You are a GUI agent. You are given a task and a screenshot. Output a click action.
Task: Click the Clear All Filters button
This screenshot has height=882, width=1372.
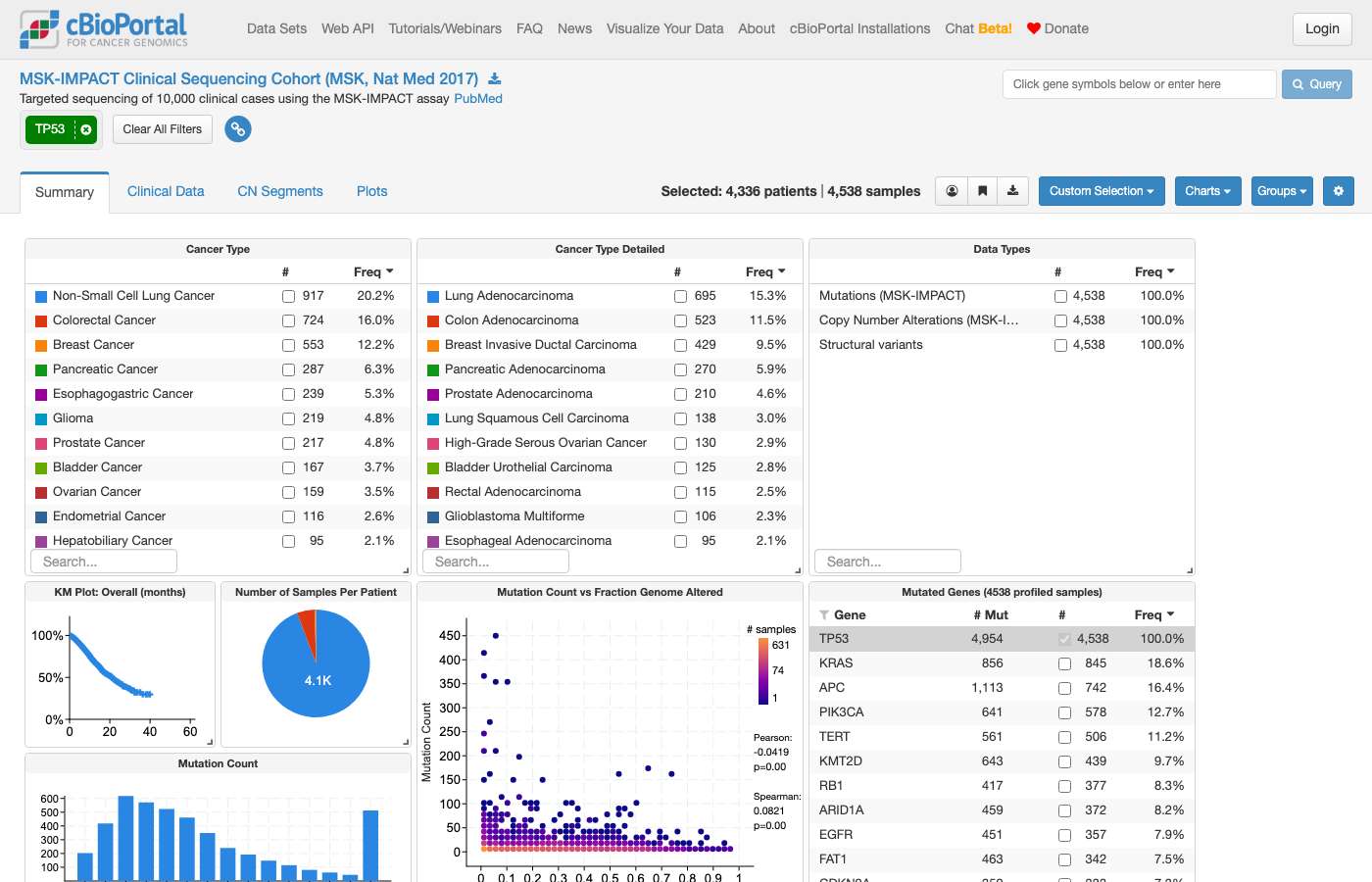coord(163,129)
